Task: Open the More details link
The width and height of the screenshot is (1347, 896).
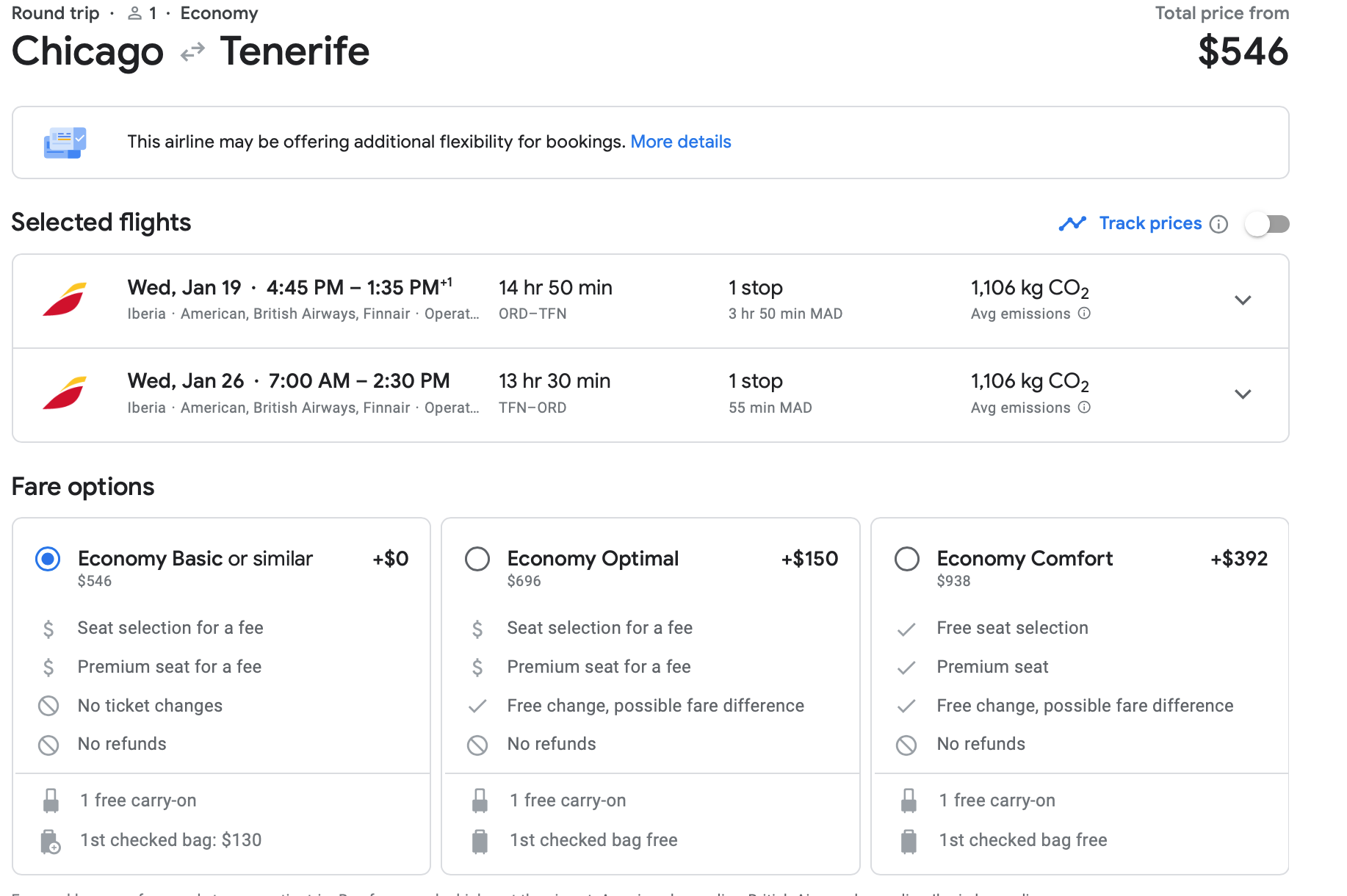Action: 680,142
